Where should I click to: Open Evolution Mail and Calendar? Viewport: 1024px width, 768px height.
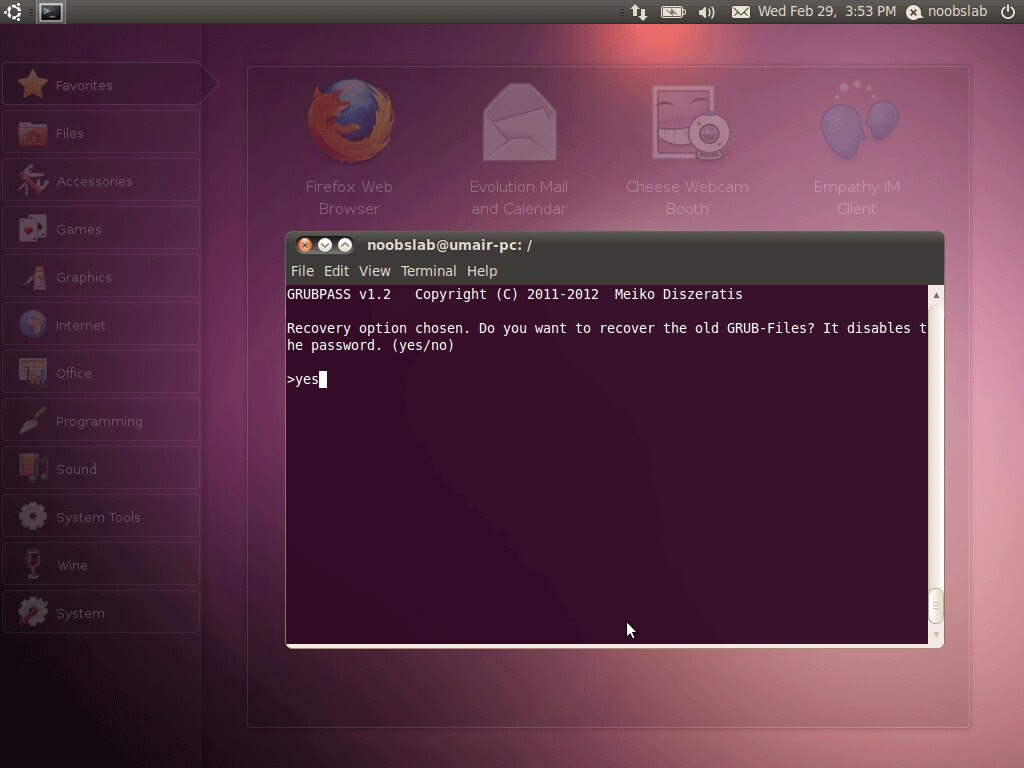pyautogui.click(x=518, y=120)
